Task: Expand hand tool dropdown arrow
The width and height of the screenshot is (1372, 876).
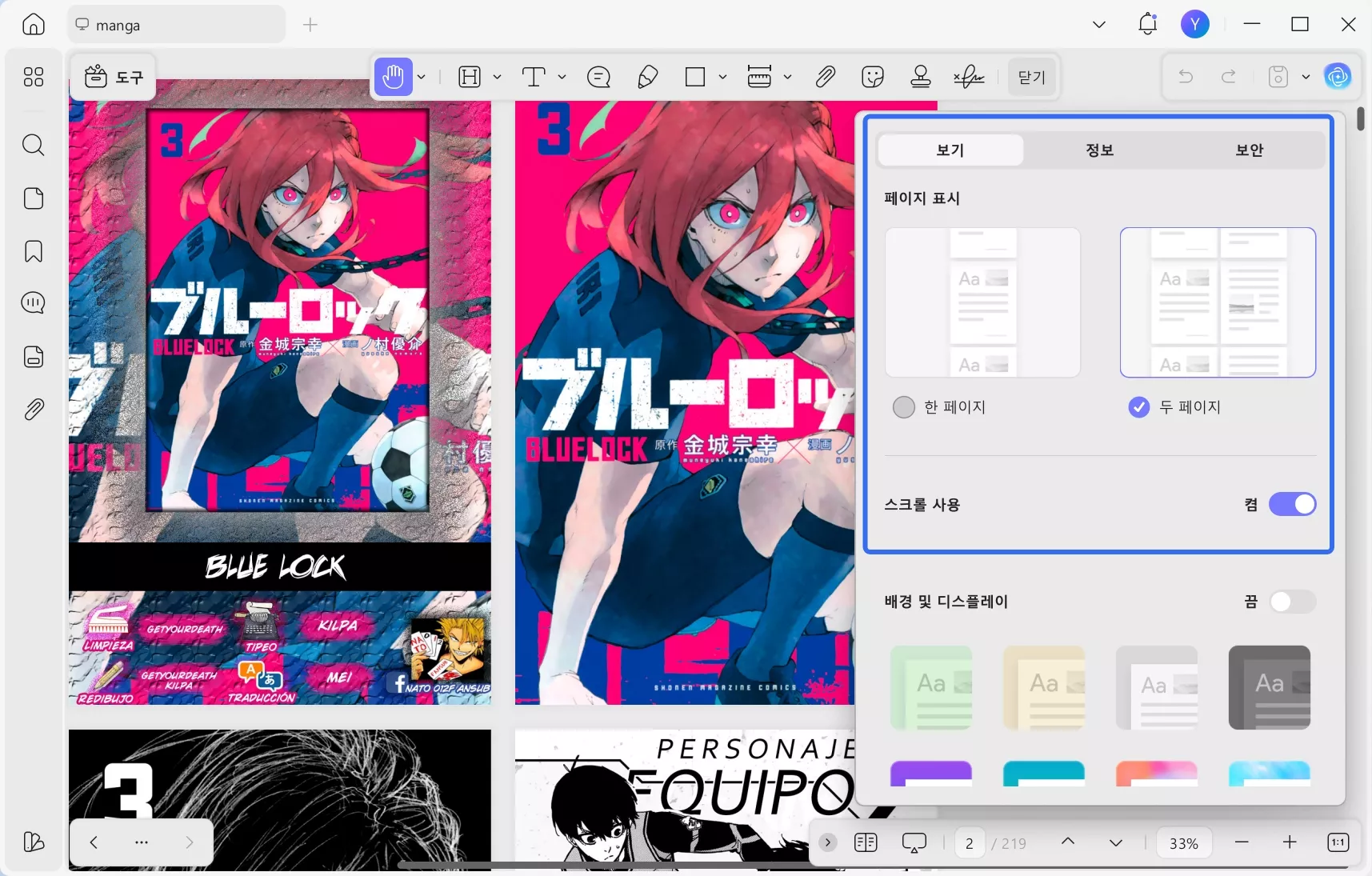Action: click(x=422, y=77)
